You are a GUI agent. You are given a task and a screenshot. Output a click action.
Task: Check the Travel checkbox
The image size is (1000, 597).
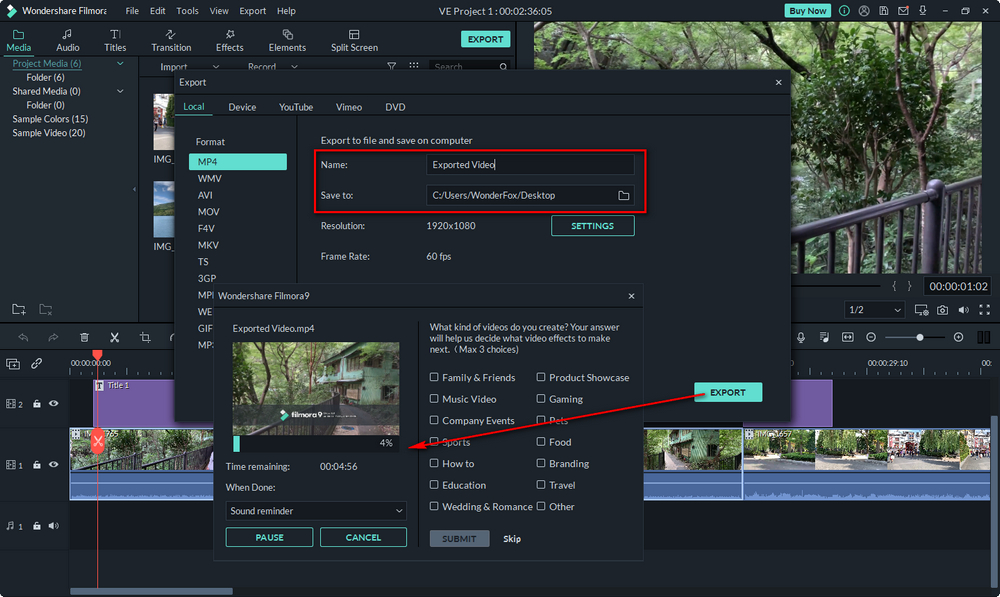pos(541,485)
